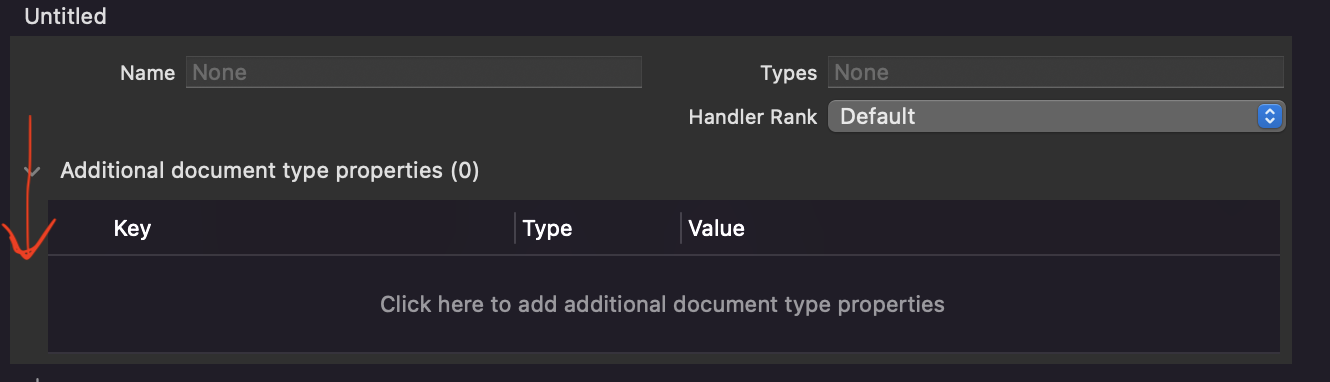
Task: Click the divider between Type and Value columns
Action: (681, 228)
